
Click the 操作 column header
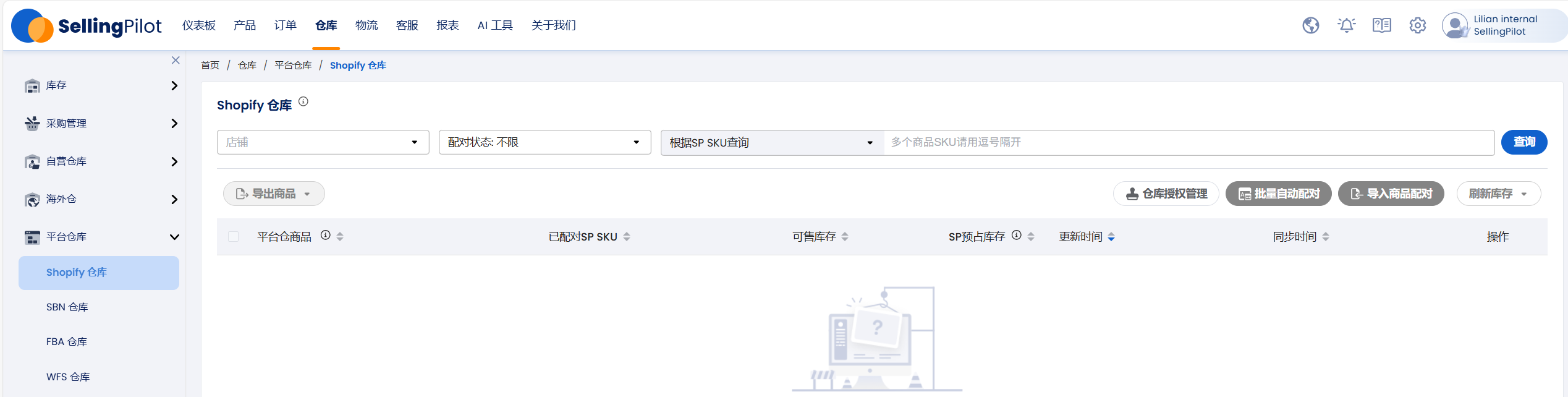click(1498, 237)
